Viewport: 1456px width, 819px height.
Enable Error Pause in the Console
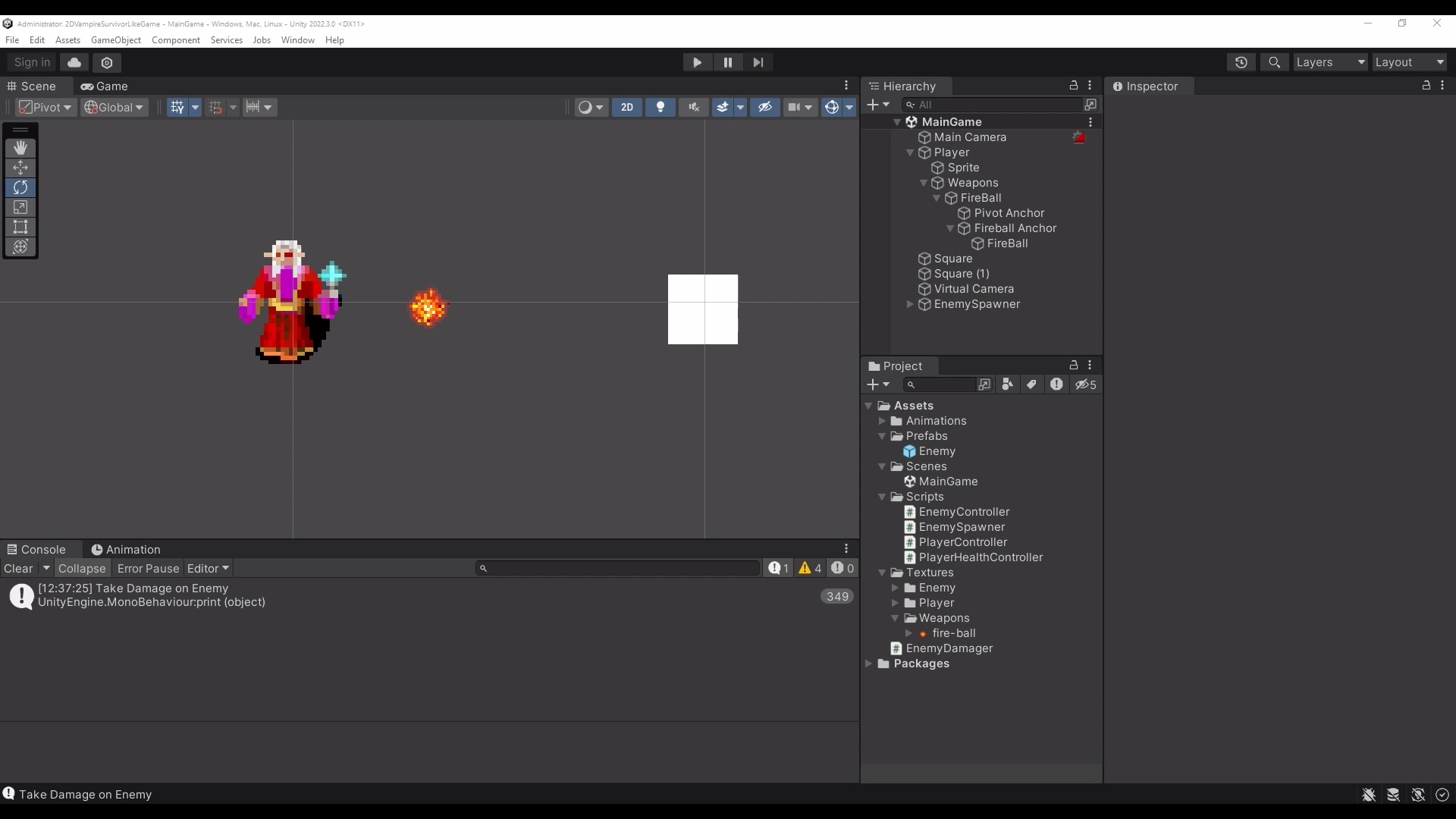click(148, 568)
